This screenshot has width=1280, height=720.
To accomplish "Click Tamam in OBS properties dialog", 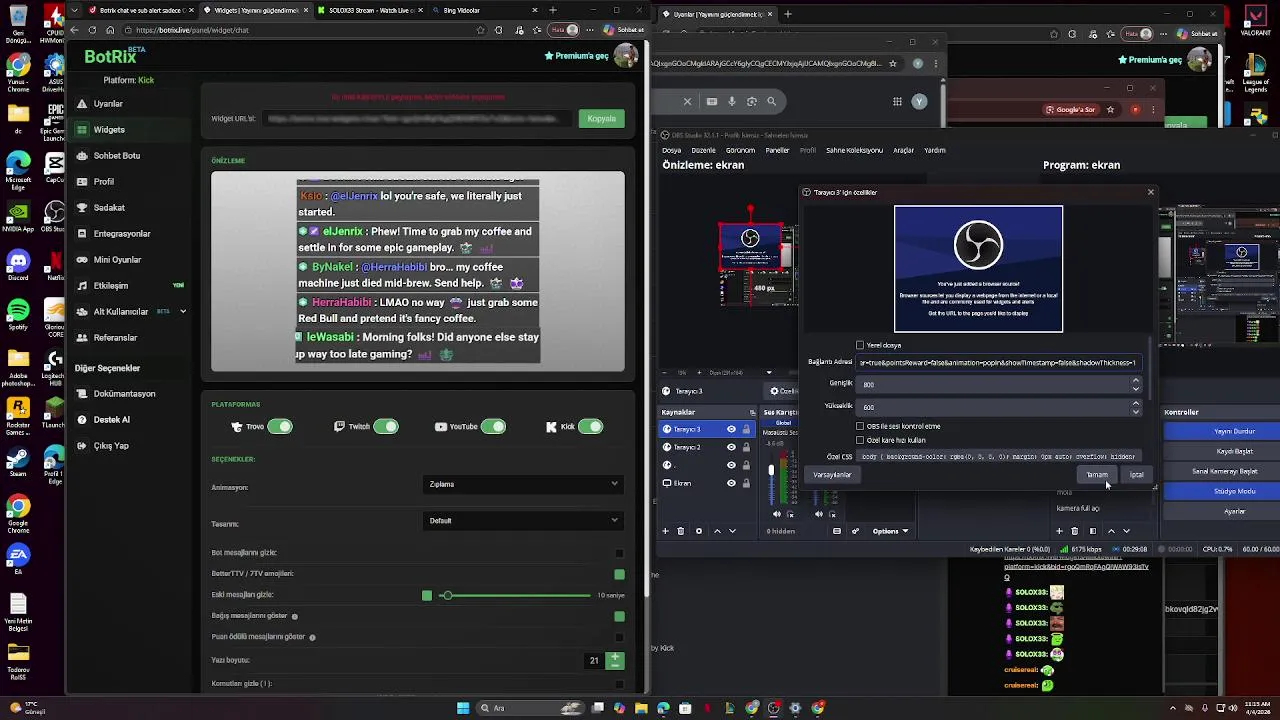I will (x=1097, y=475).
